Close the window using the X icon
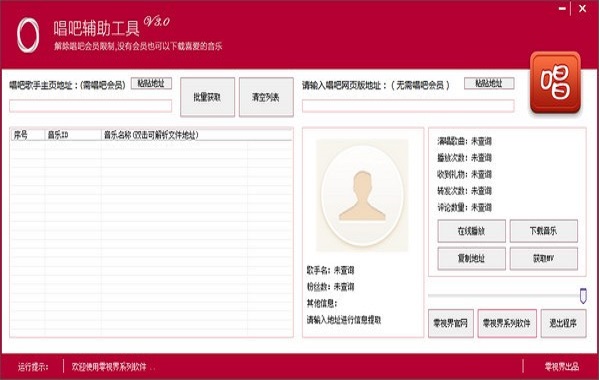The image size is (599, 380). pyautogui.click(x=583, y=8)
